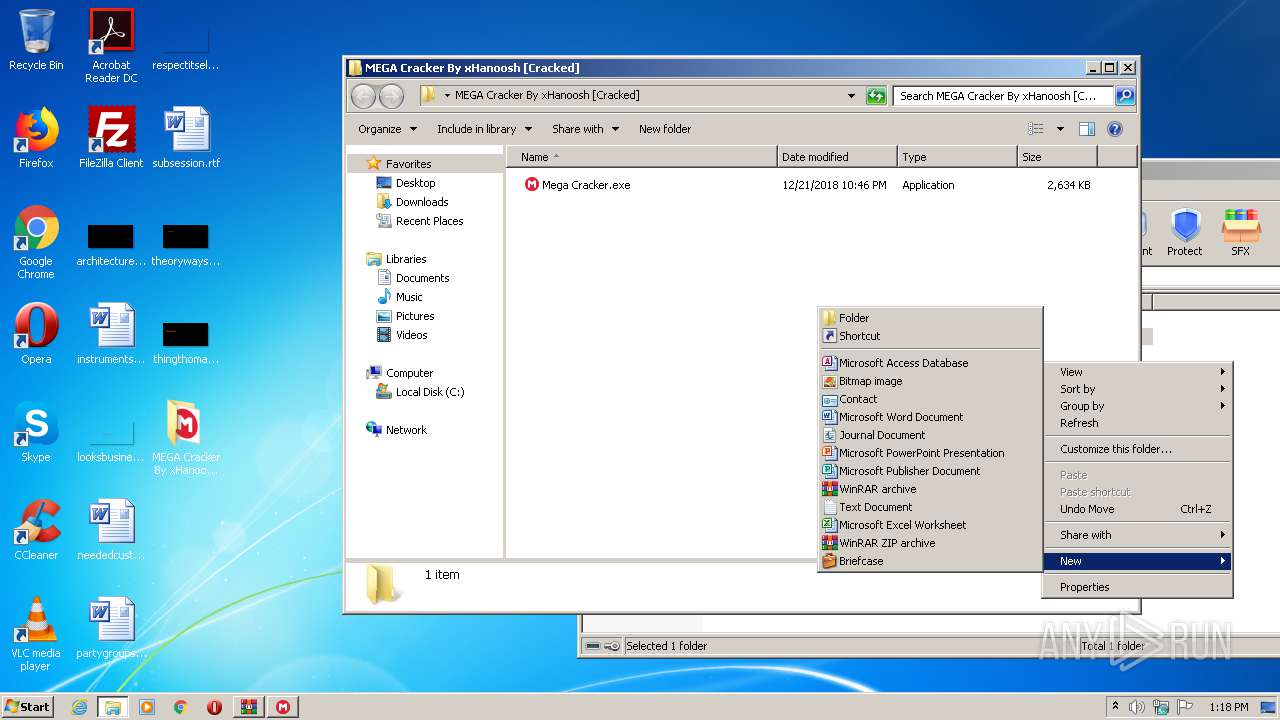Click Protect icon in WinRAR window
Image resolution: width=1280 pixels, height=720 pixels.
click(x=1185, y=233)
